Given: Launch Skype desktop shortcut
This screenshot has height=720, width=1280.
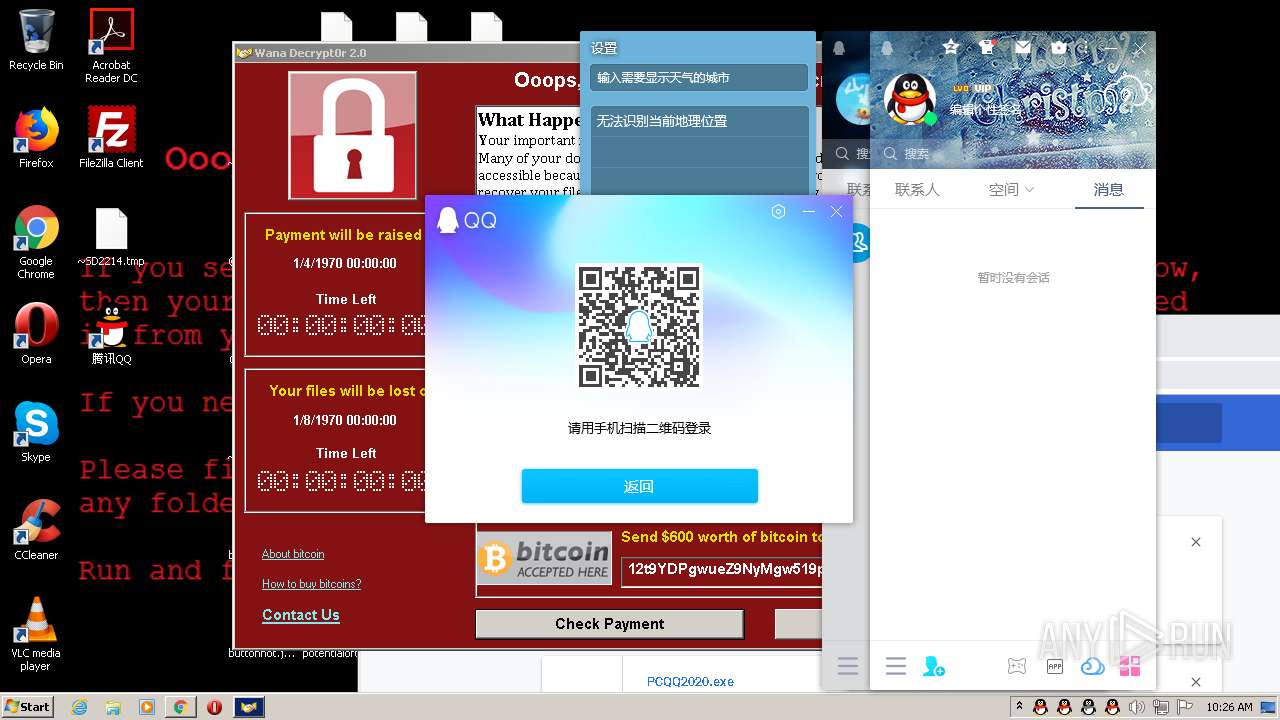Looking at the screenshot, I should click(x=36, y=432).
